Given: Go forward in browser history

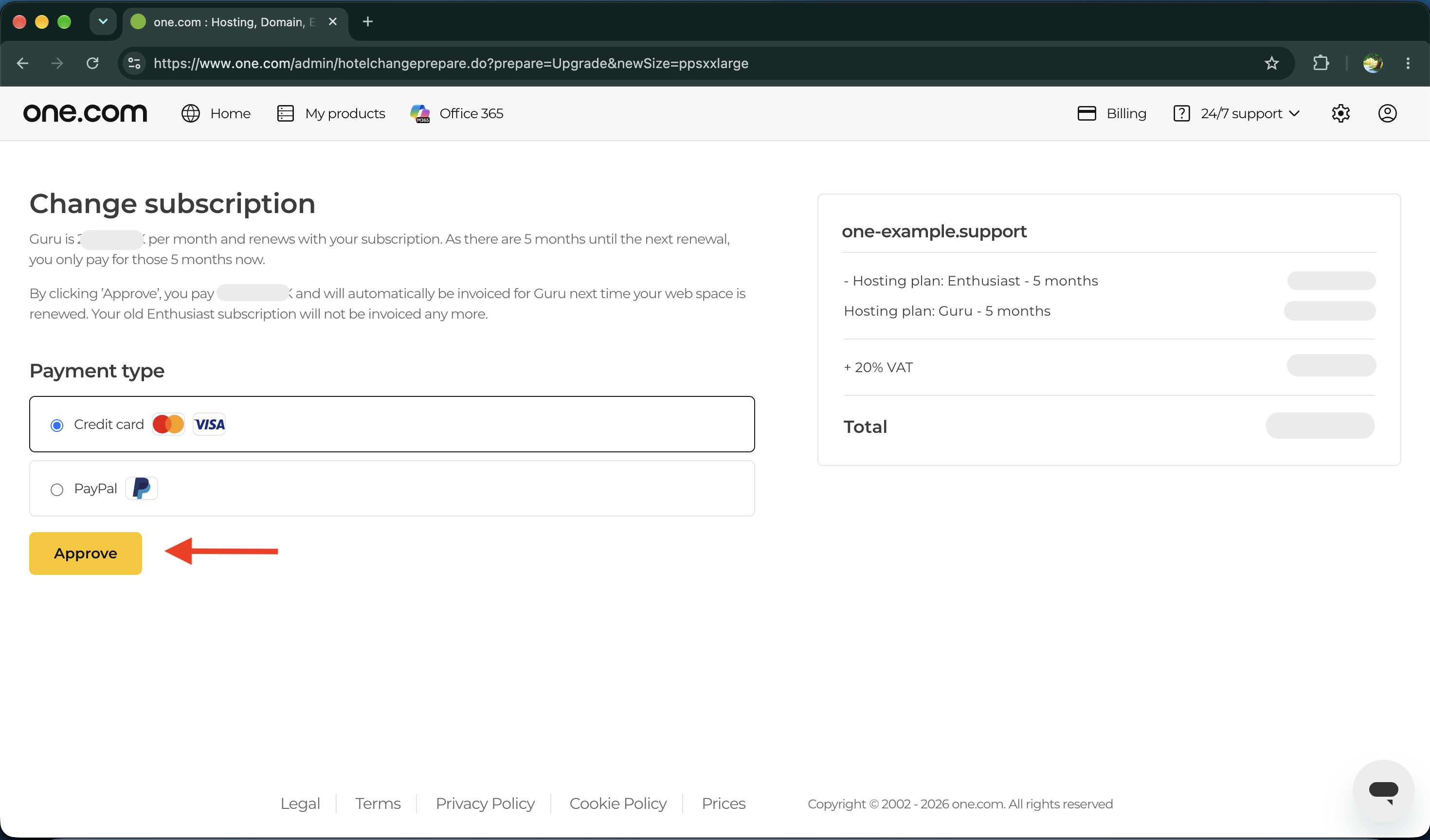Looking at the screenshot, I should (57, 63).
